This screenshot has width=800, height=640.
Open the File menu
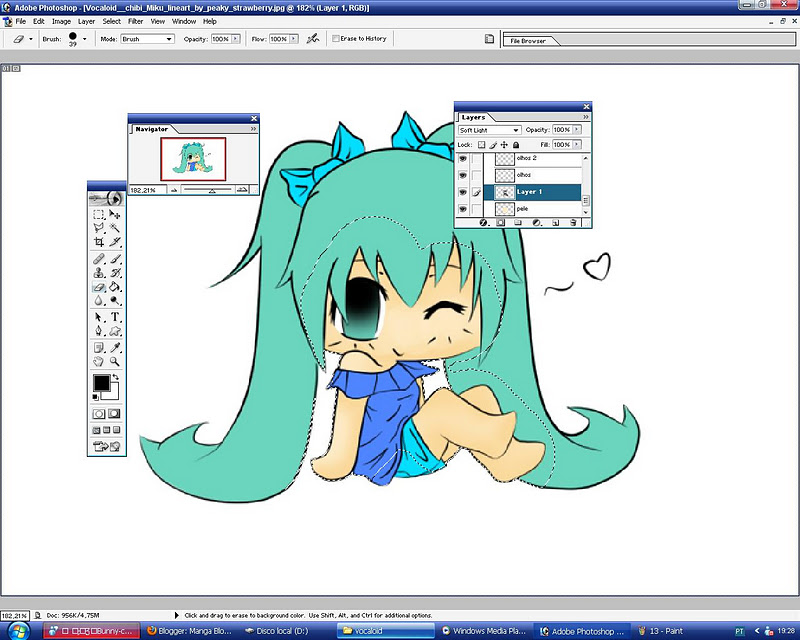coord(20,21)
